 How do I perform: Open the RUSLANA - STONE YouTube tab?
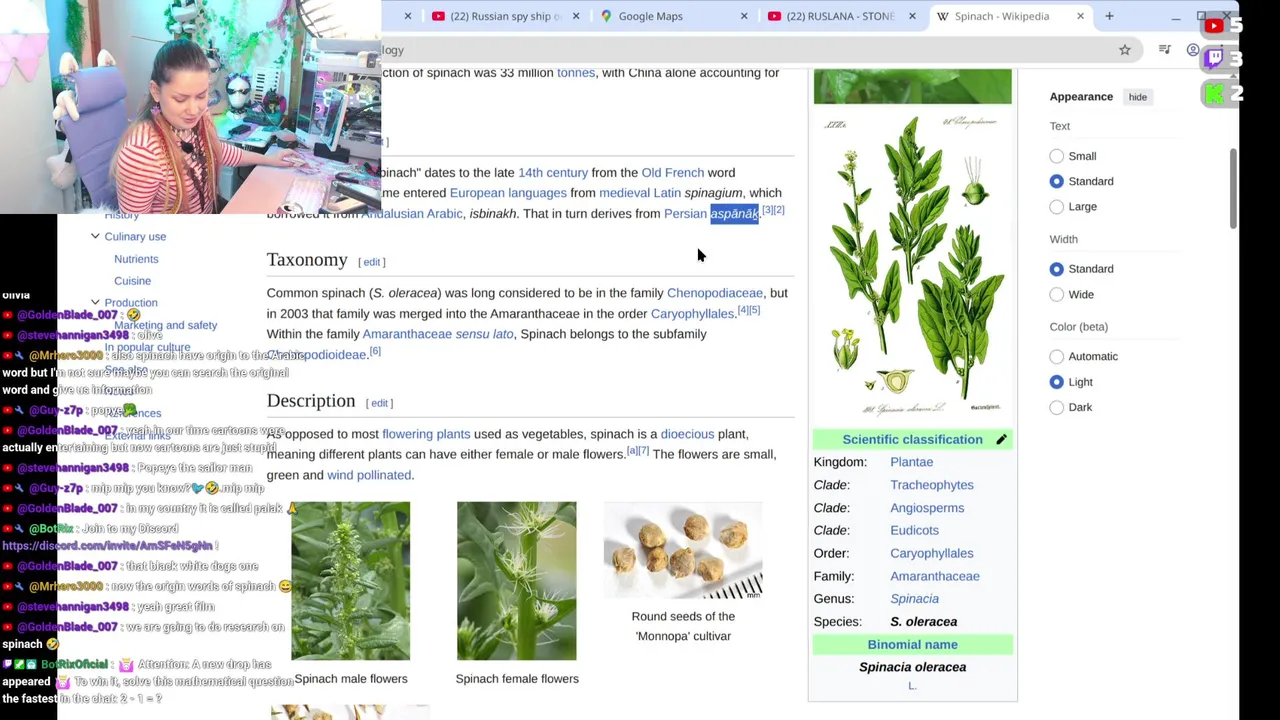pos(830,16)
